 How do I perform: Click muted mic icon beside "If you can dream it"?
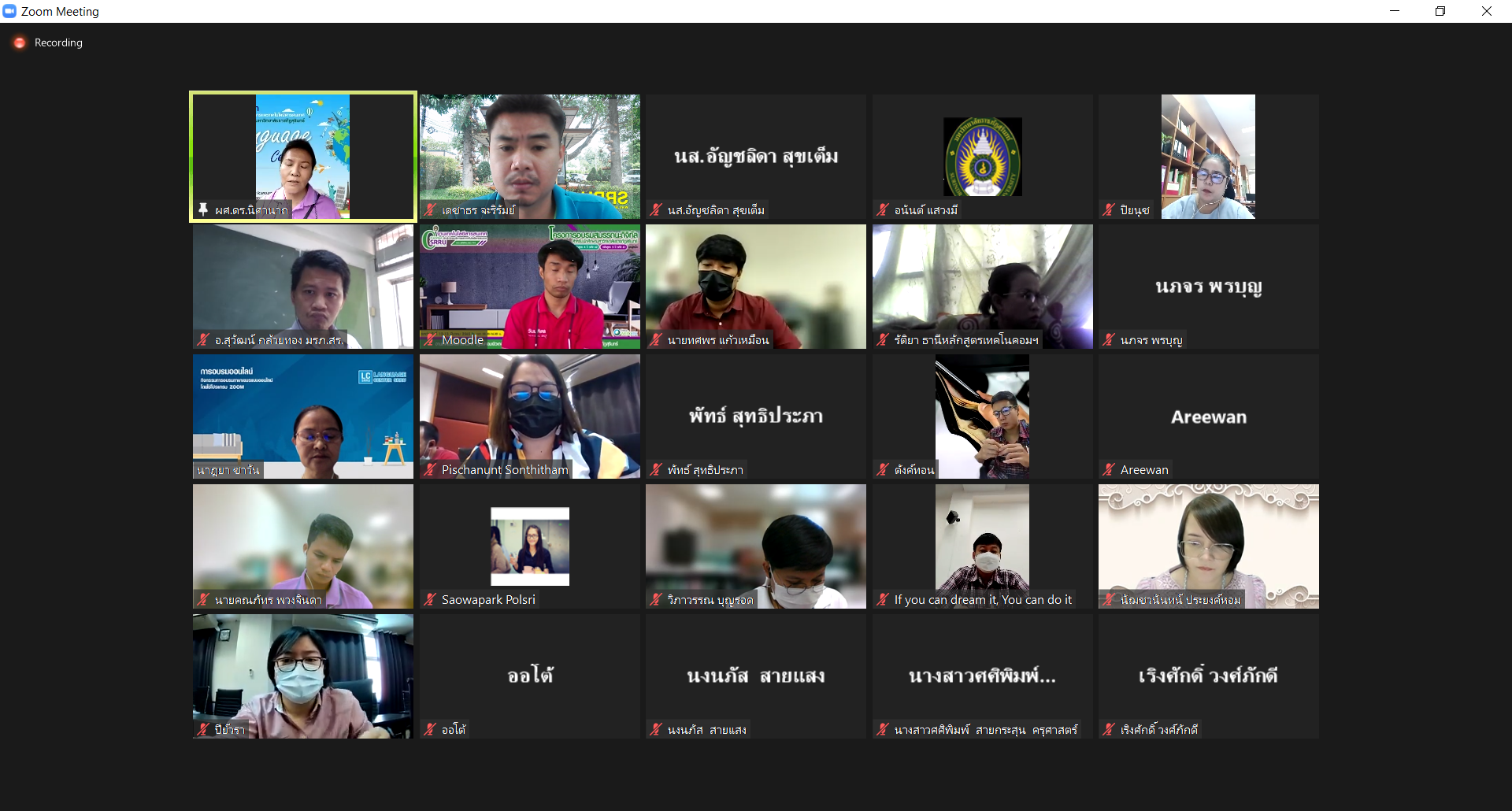click(x=883, y=599)
